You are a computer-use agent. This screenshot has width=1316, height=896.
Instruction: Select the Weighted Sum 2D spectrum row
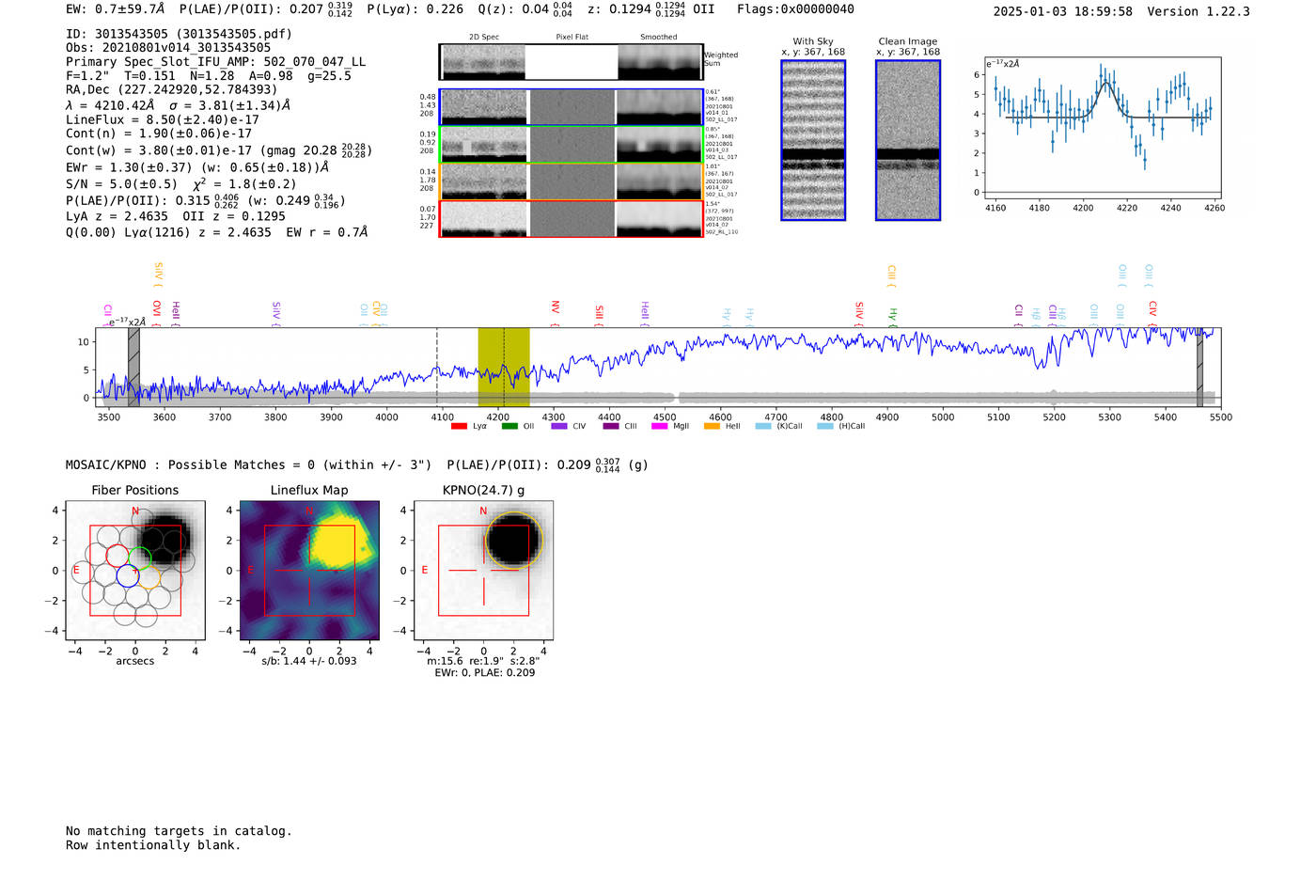(x=571, y=62)
